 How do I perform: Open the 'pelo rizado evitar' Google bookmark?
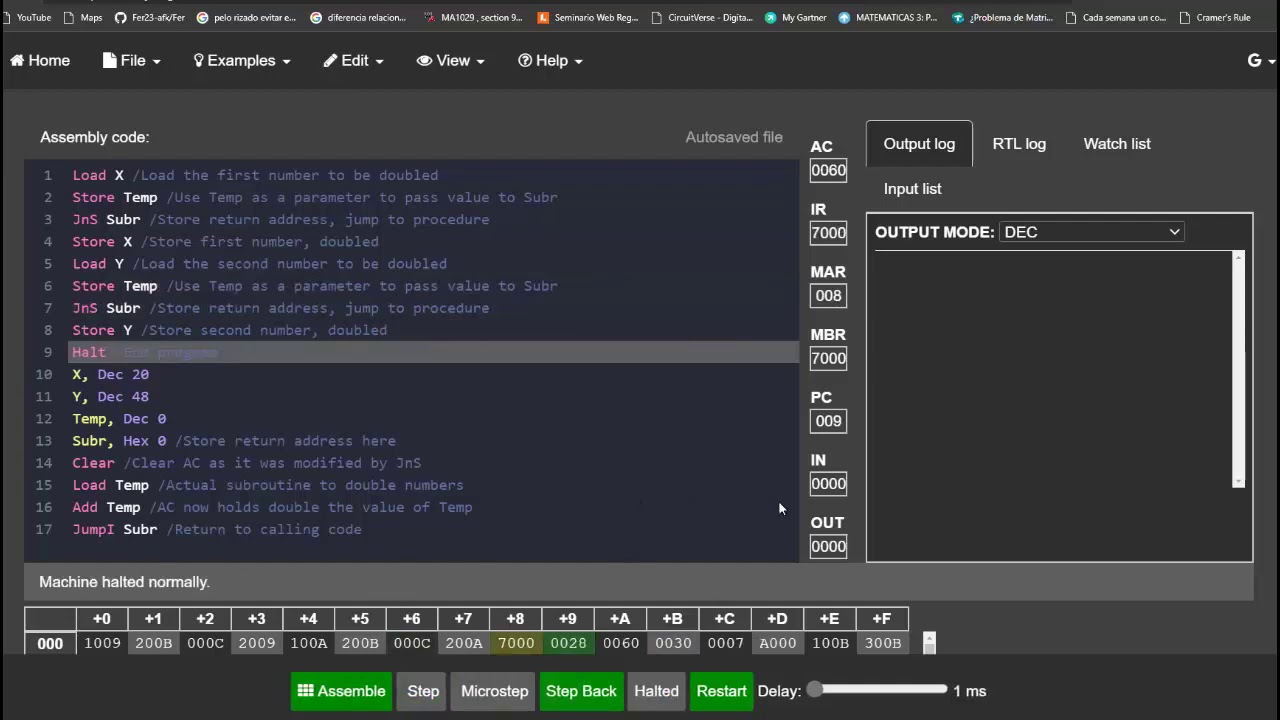point(247,17)
